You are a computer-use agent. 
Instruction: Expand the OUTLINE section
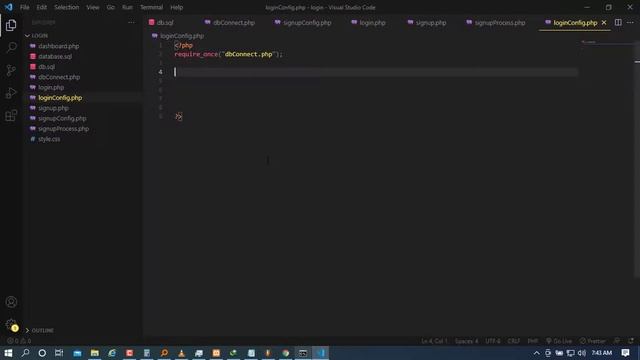[x=40, y=330]
